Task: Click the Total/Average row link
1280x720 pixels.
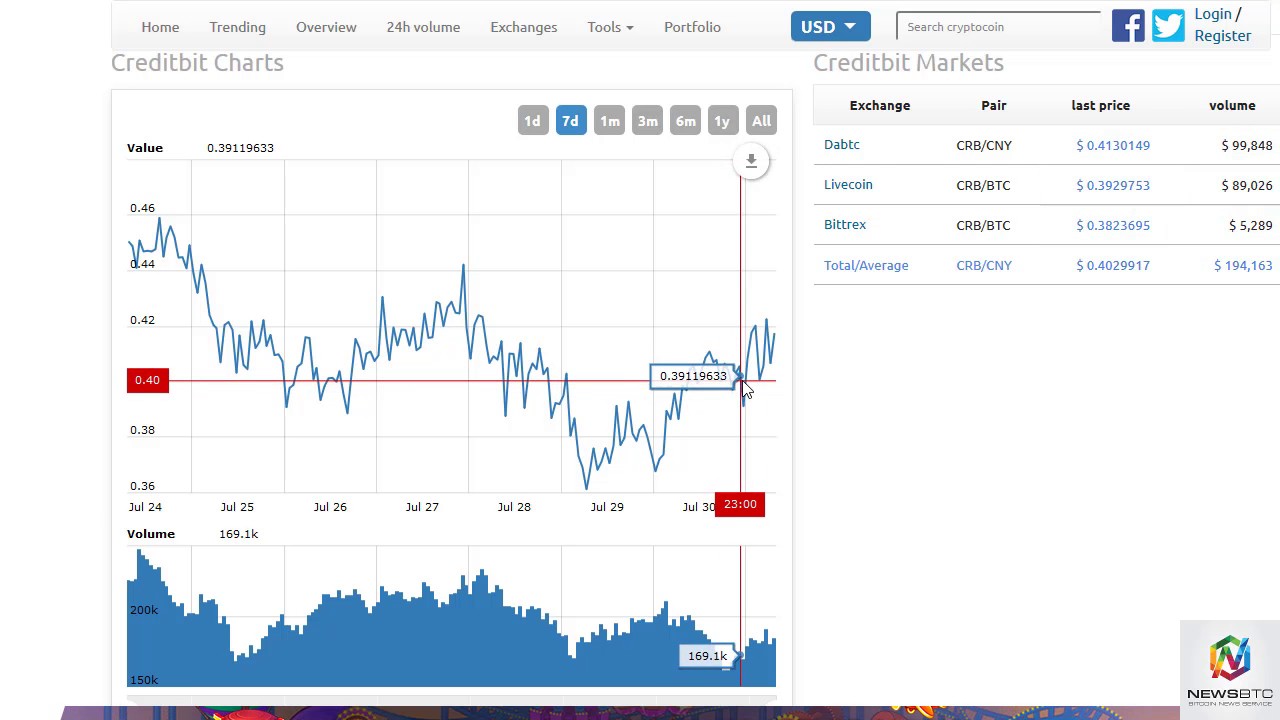Action: click(x=866, y=265)
